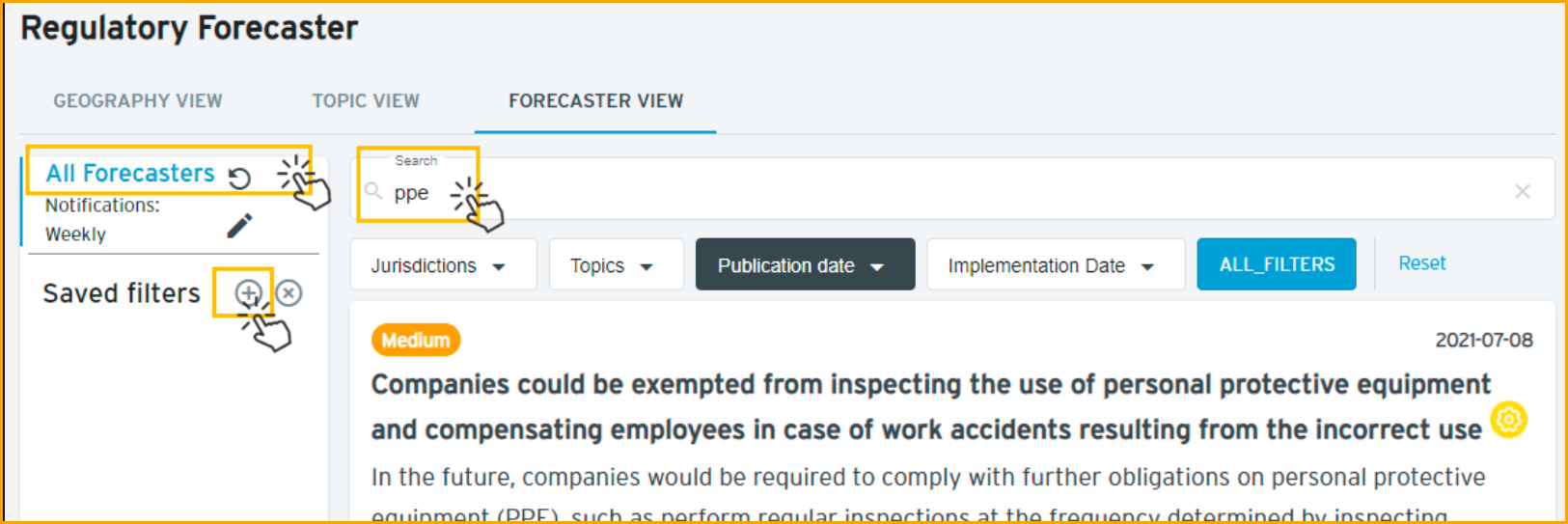Click the ALL_FILTERS button

pos(1277,264)
